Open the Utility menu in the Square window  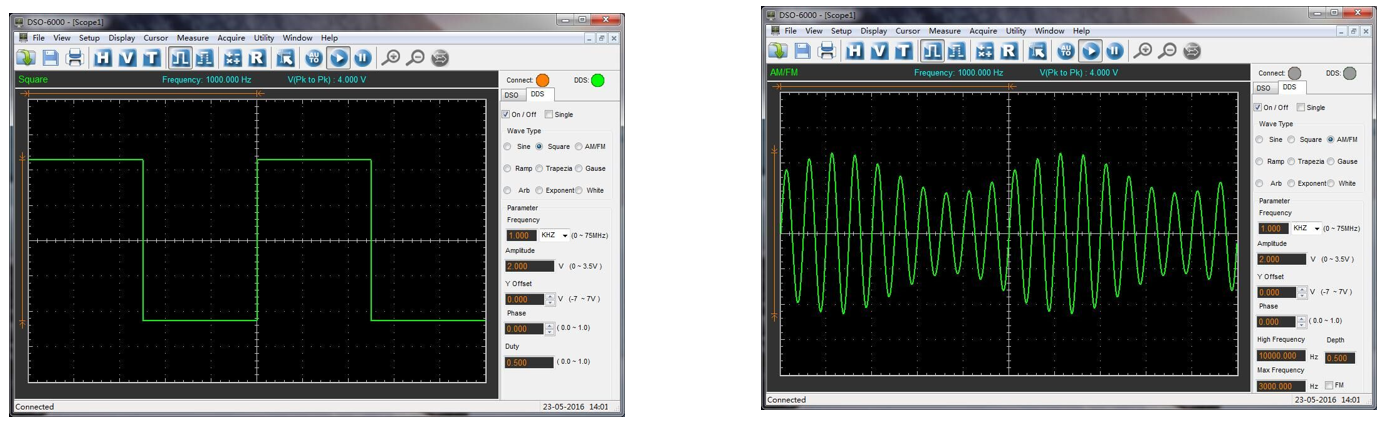tap(264, 38)
